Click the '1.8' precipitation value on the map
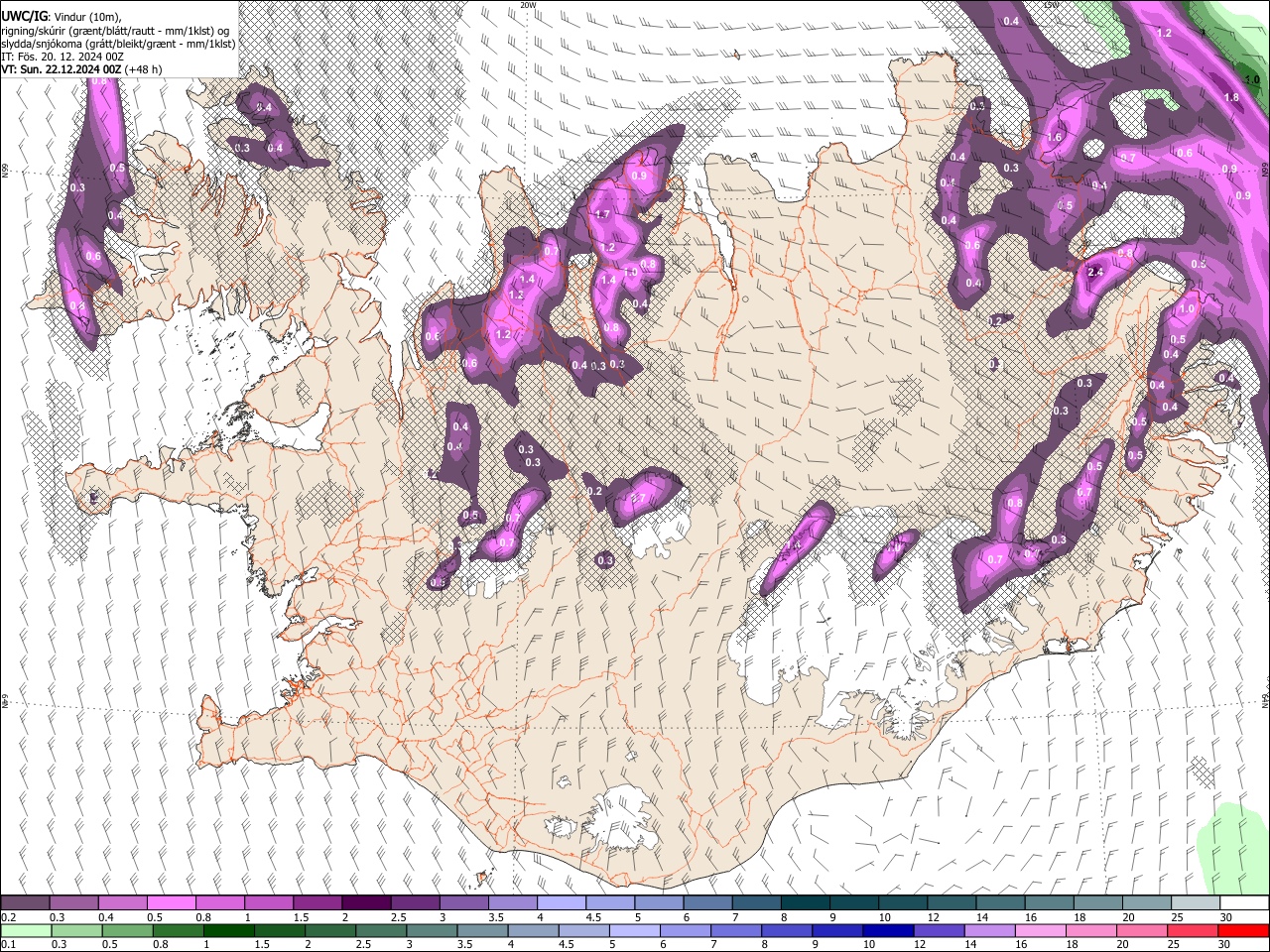The width and height of the screenshot is (1270, 952). (1231, 97)
